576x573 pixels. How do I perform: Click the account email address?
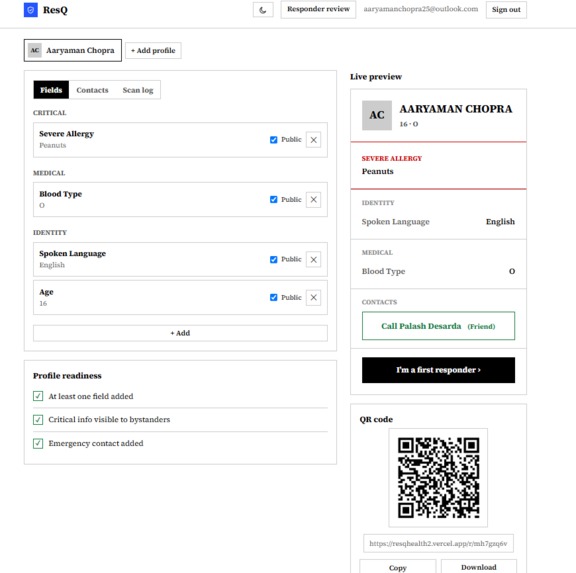pos(421,9)
